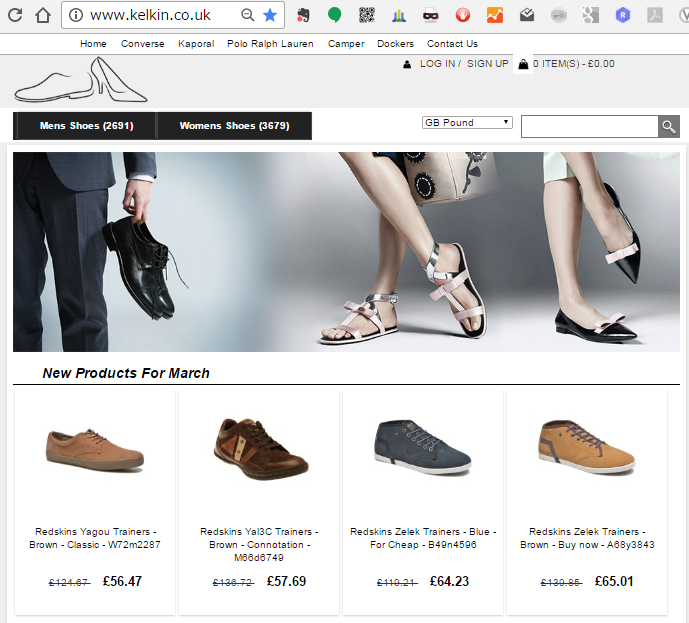The height and width of the screenshot is (623, 689).
Task: Click the www.kelkin.co.uk address bar
Action: [x=151, y=15]
